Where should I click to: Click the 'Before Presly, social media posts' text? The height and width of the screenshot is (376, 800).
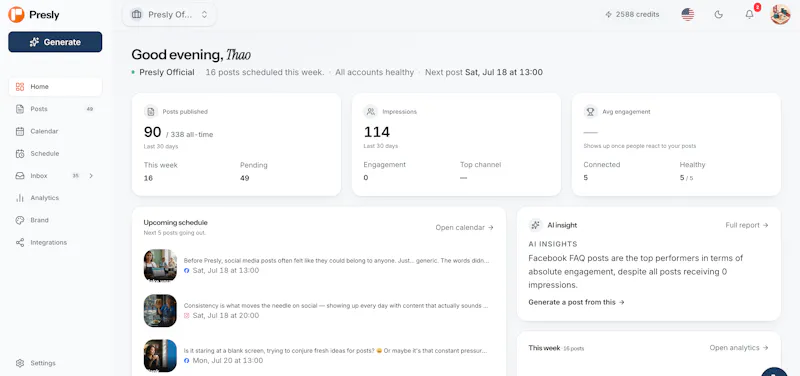(x=337, y=260)
